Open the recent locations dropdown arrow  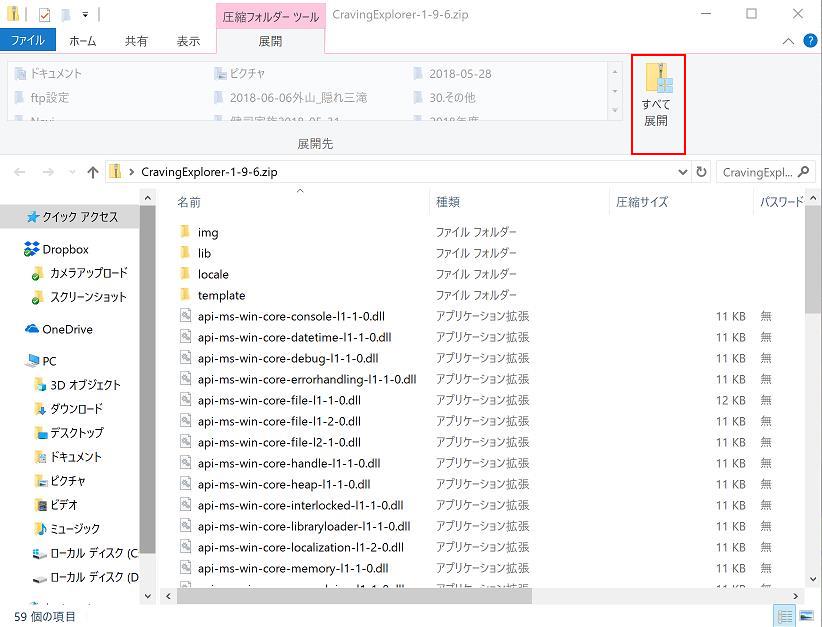72,172
